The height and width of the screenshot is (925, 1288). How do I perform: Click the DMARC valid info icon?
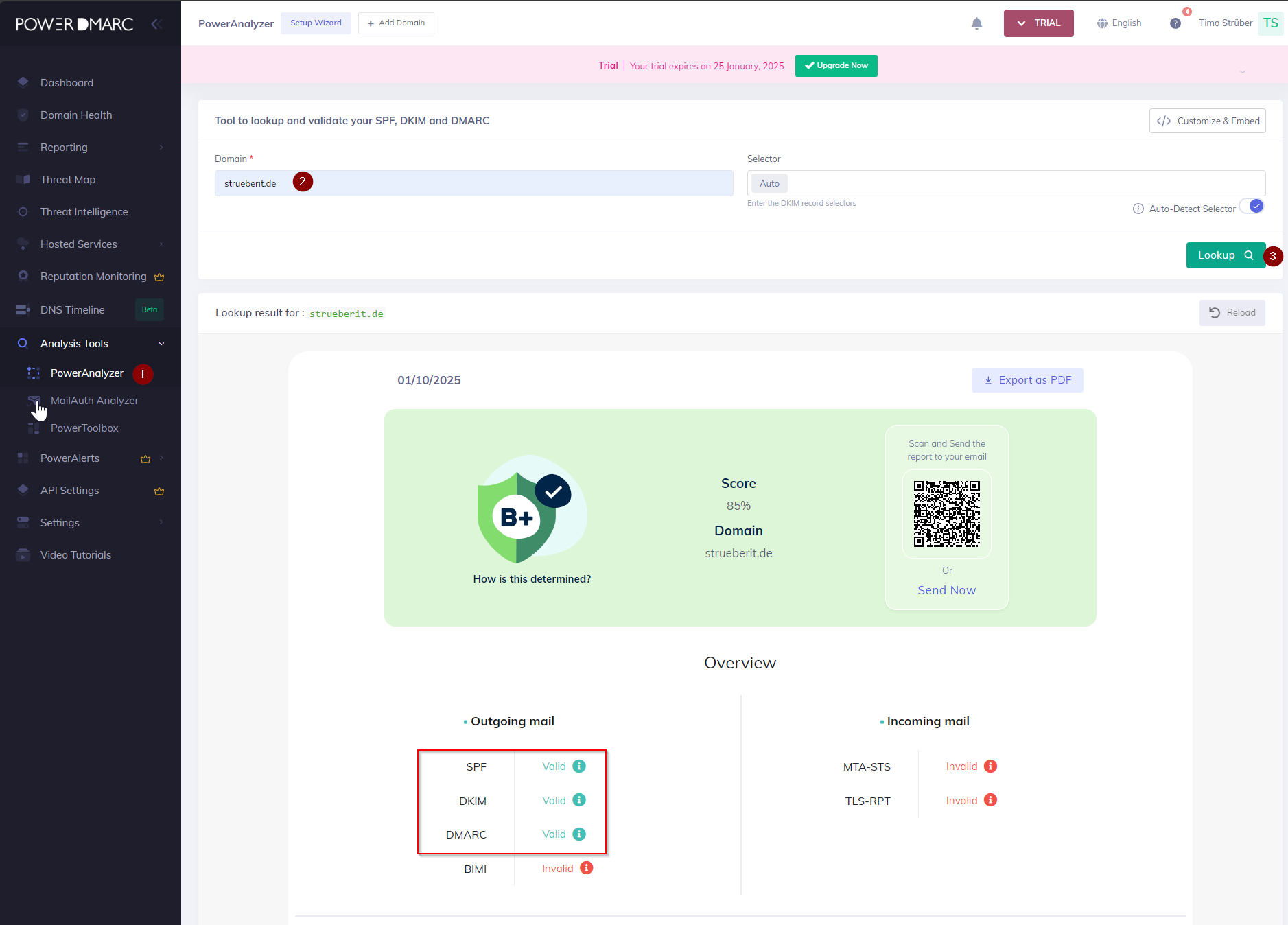[x=579, y=834]
